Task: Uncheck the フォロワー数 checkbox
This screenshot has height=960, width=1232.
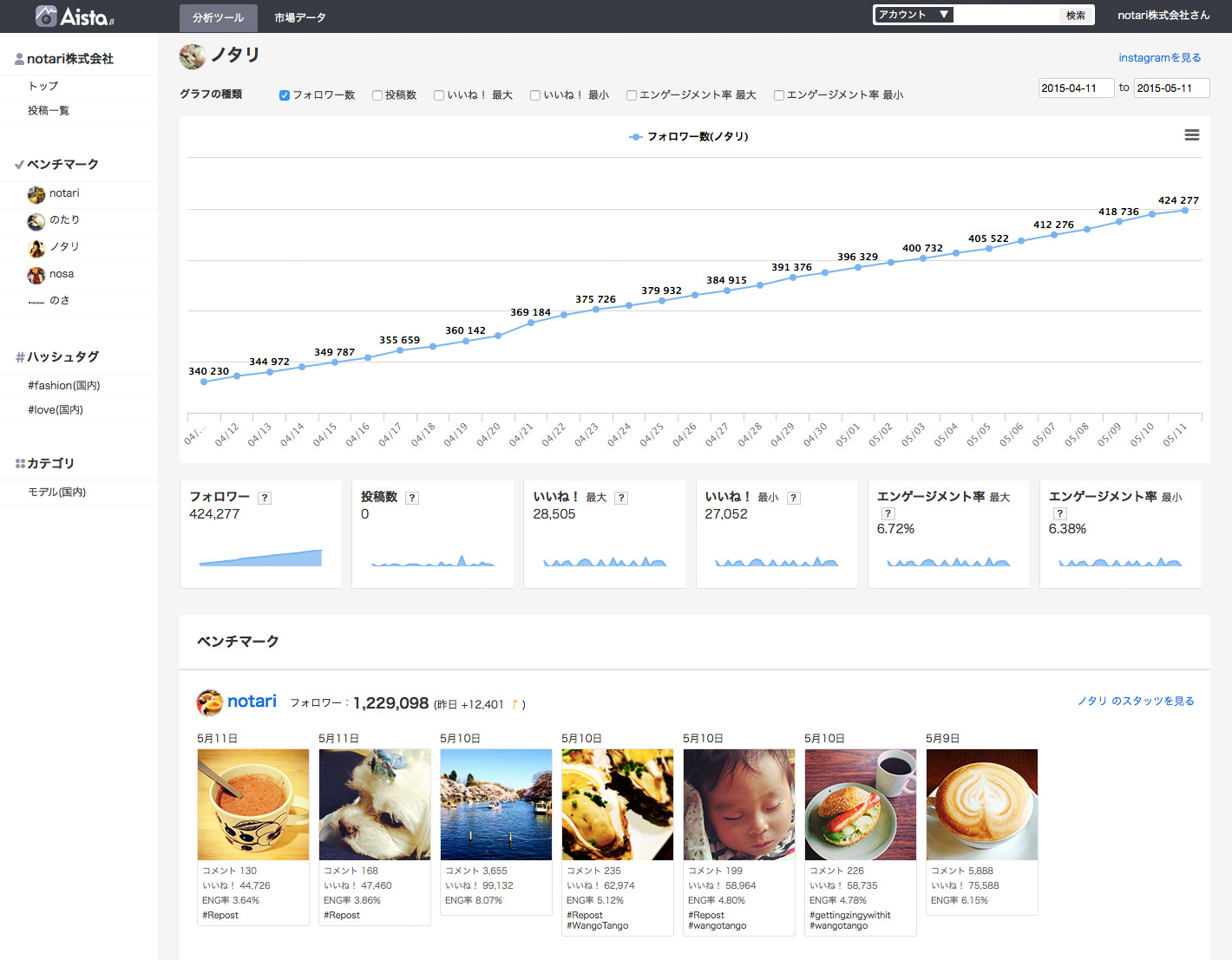Action: click(284, 95)
